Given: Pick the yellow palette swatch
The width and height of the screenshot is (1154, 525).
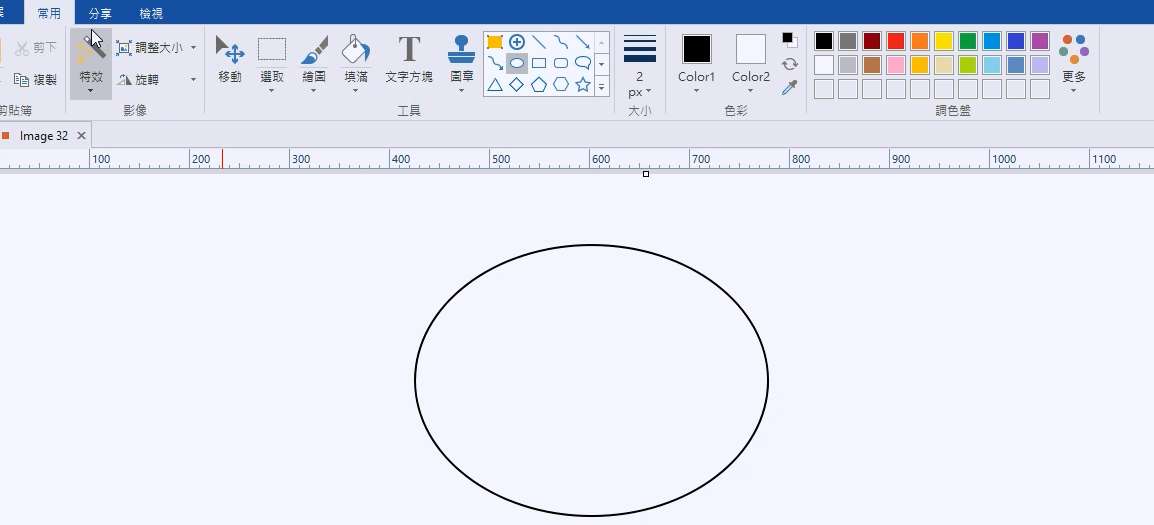Looking at the screenshot, I should click(x=944, y=41).
